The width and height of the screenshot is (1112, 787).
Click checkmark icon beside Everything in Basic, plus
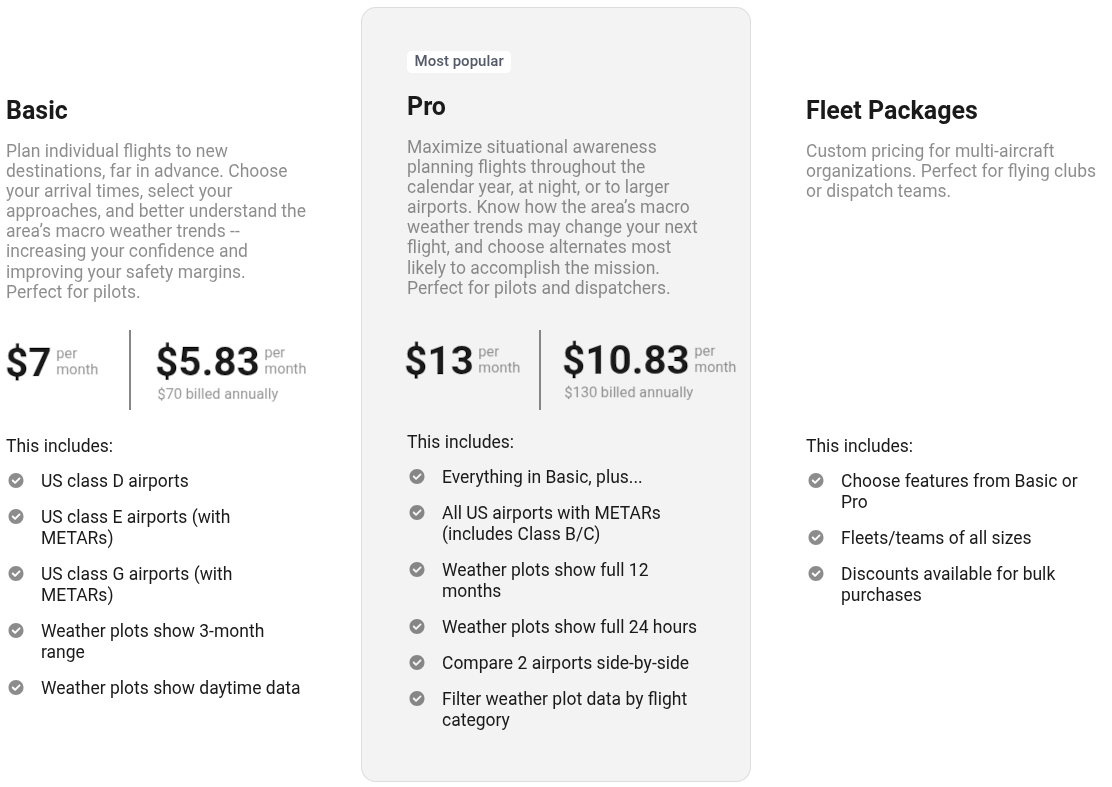point(417,477)
